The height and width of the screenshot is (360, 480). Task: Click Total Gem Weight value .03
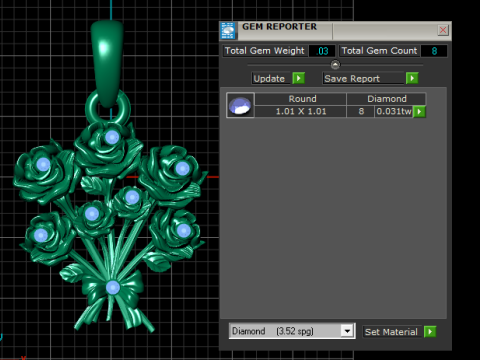(322, 51)
